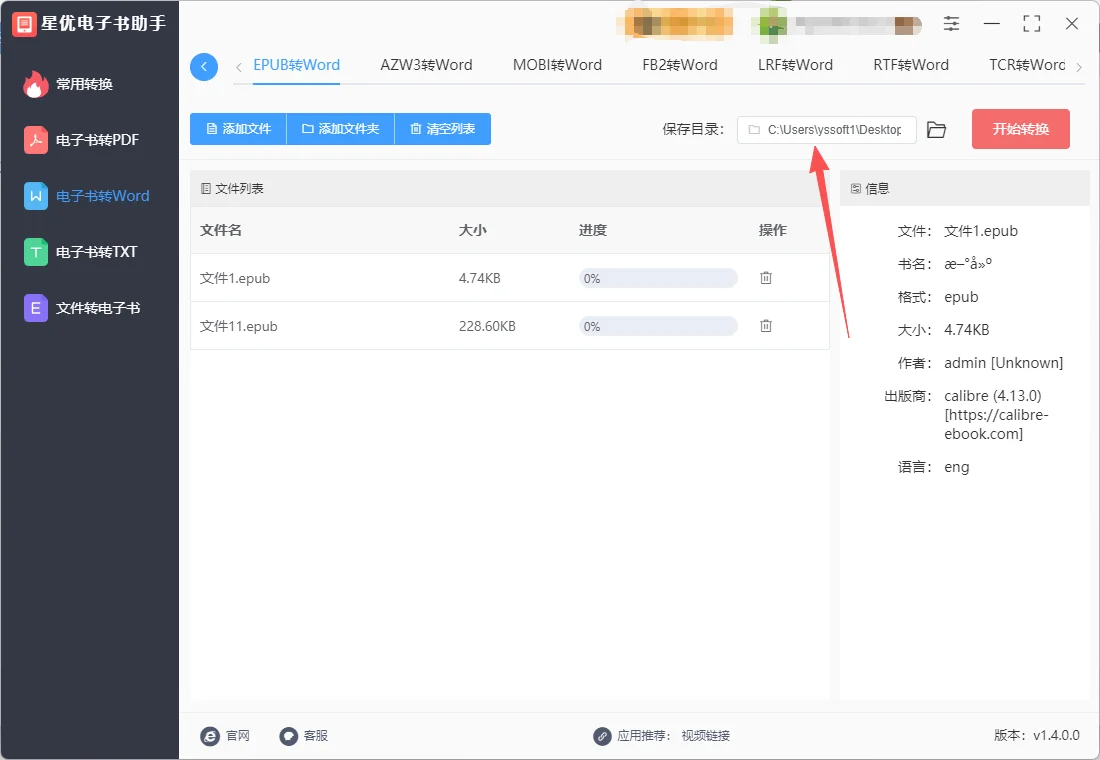Minimize the window

pyautogui.click(x=992, y=24)
